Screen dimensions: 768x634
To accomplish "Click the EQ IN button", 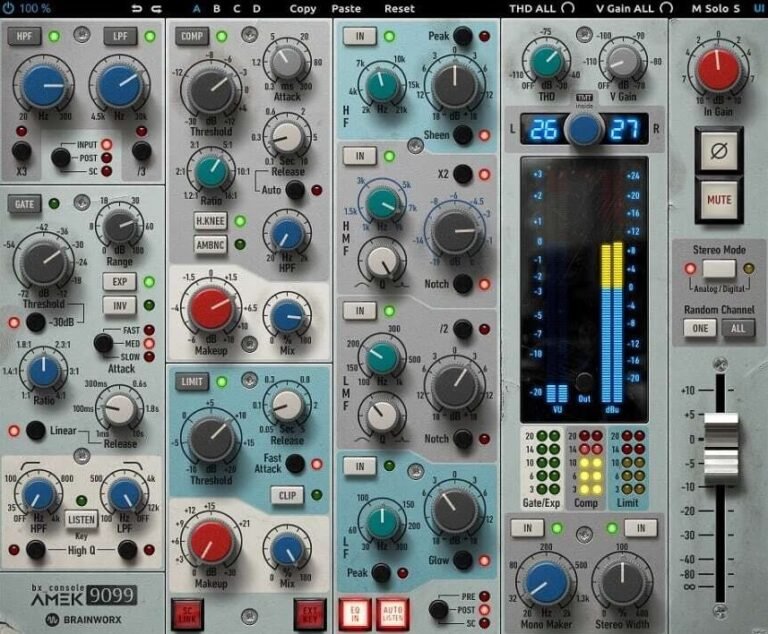I will tap(355, 614).
